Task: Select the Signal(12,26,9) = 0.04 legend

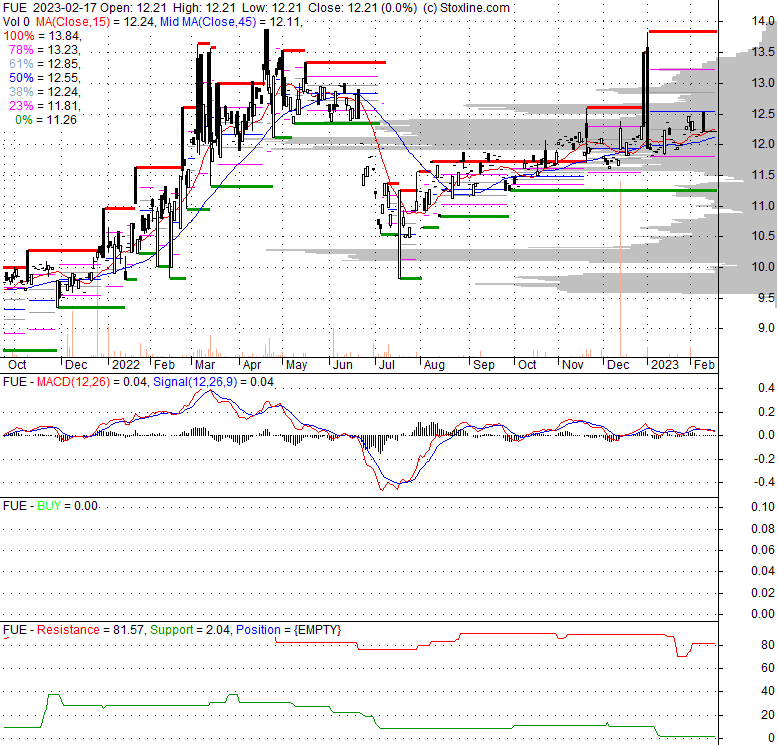Action: [x=213, y=381]
